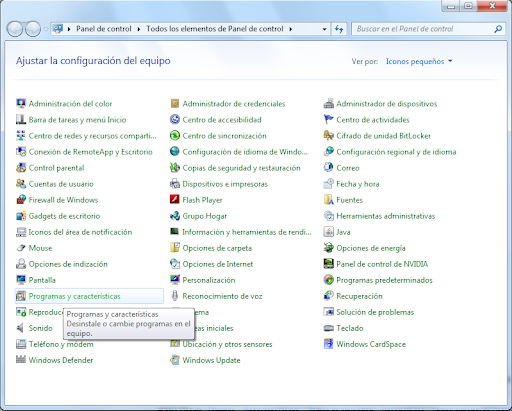Click the Panel de control de NVIDIA icon
The width and height of the screenshot is (512, 411).
[x=329, y=264]
